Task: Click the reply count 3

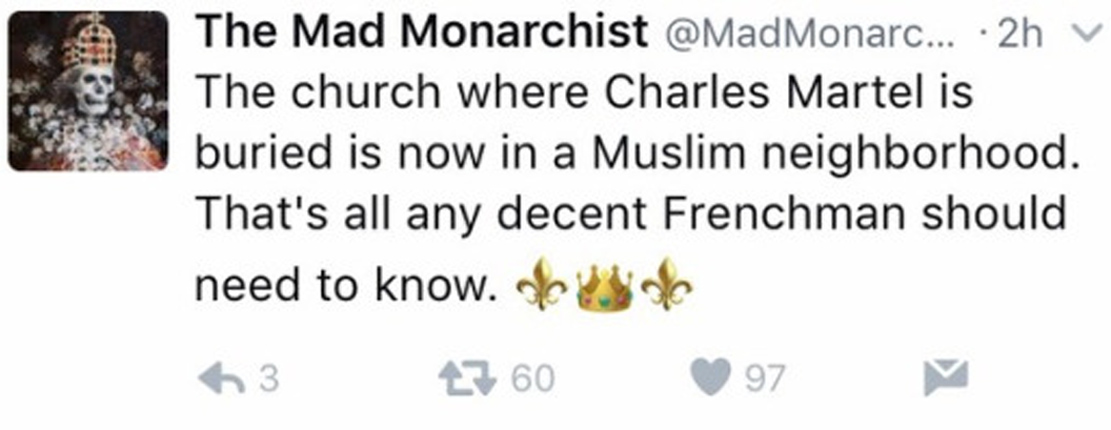Action: (267, 379)
